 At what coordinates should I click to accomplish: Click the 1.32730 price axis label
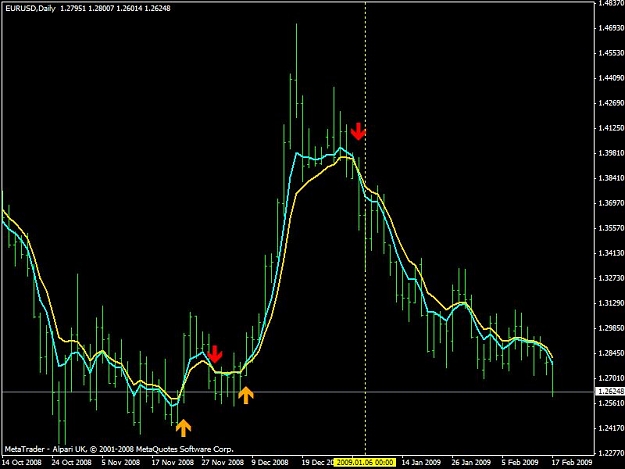(611, 278)
